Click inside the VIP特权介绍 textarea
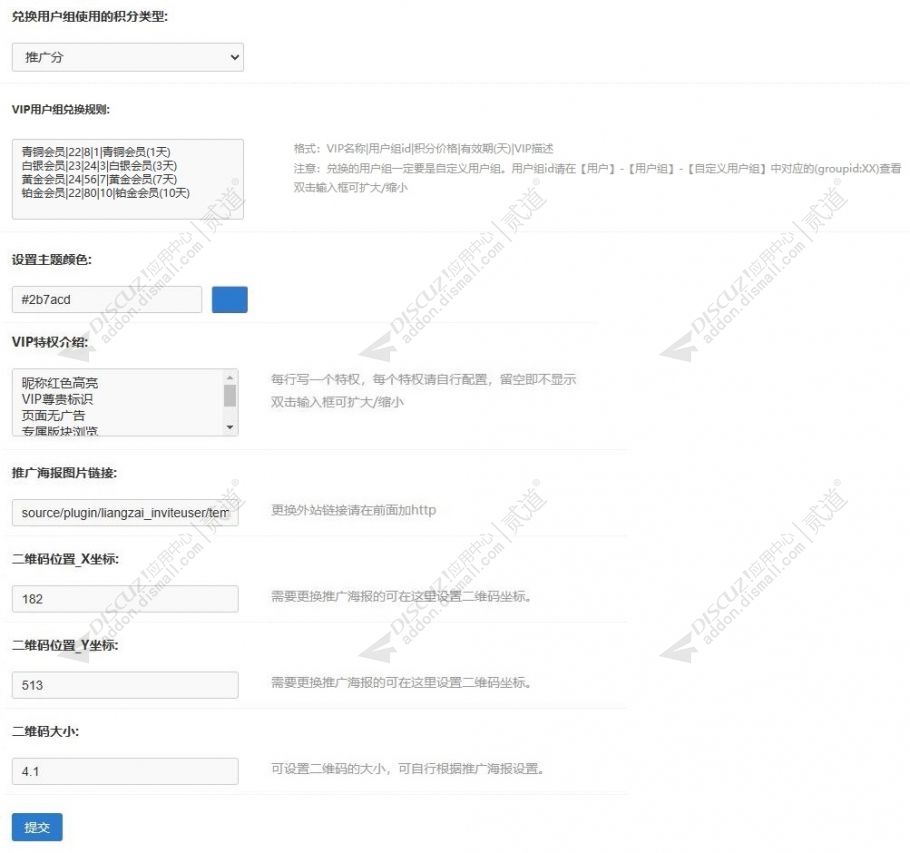Image resolution: width=910 pixels, height=853 pixels. (118, 402)
